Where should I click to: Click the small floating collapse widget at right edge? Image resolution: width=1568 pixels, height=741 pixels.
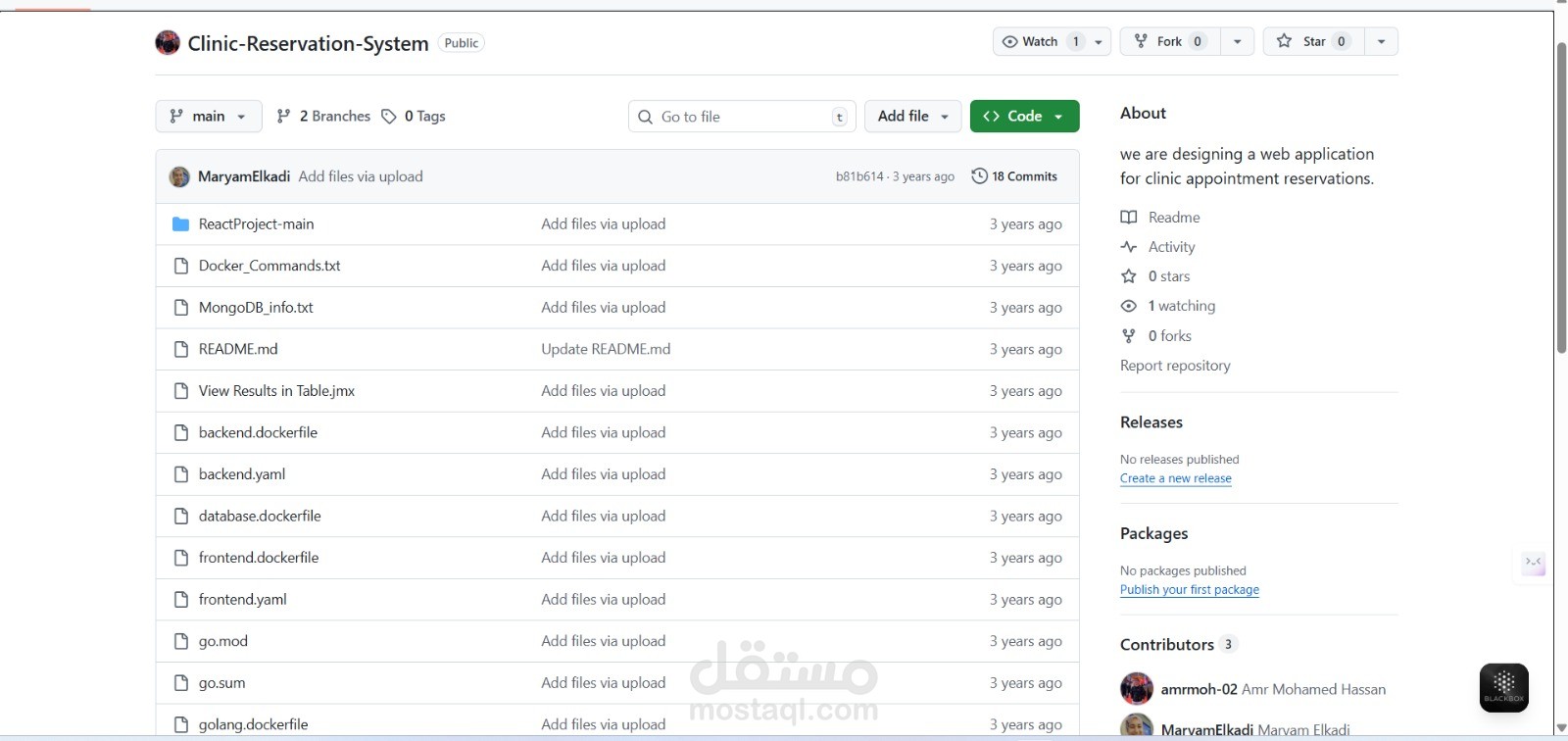[x=1533, y=563]
